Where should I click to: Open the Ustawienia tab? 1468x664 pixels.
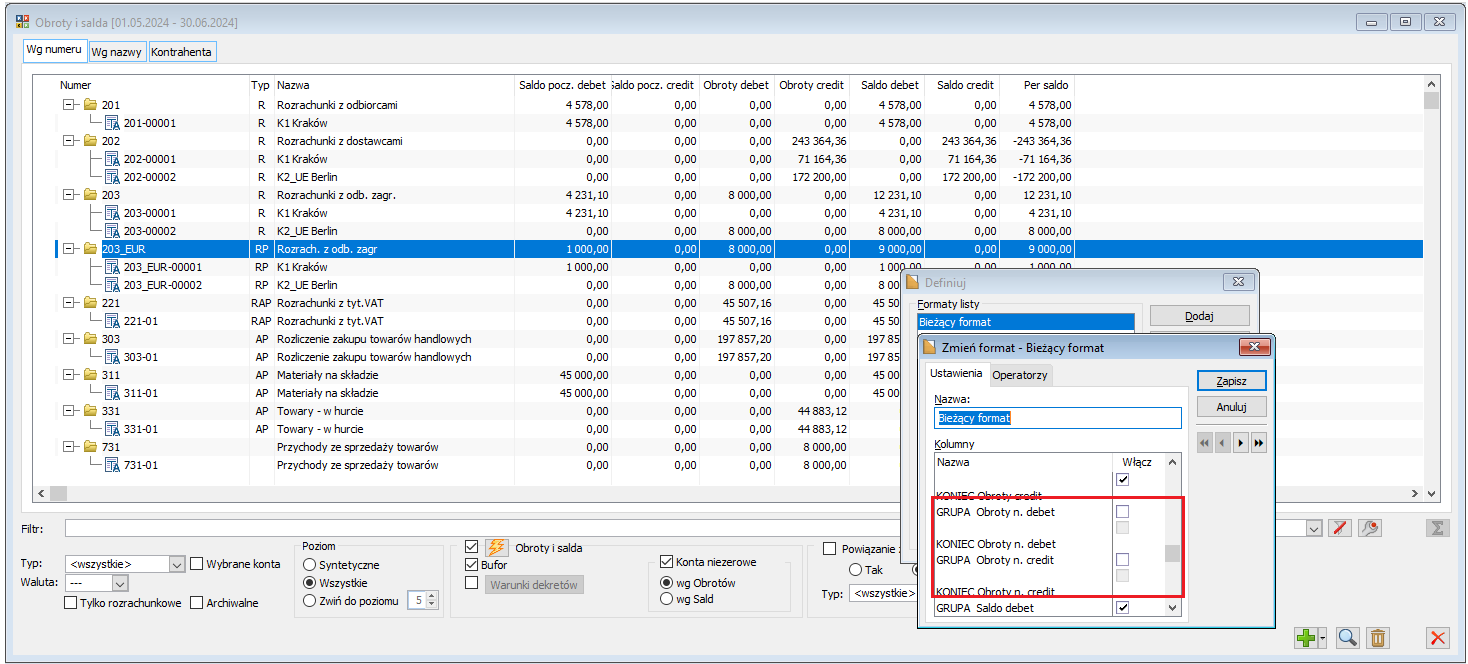pos(956,373)
